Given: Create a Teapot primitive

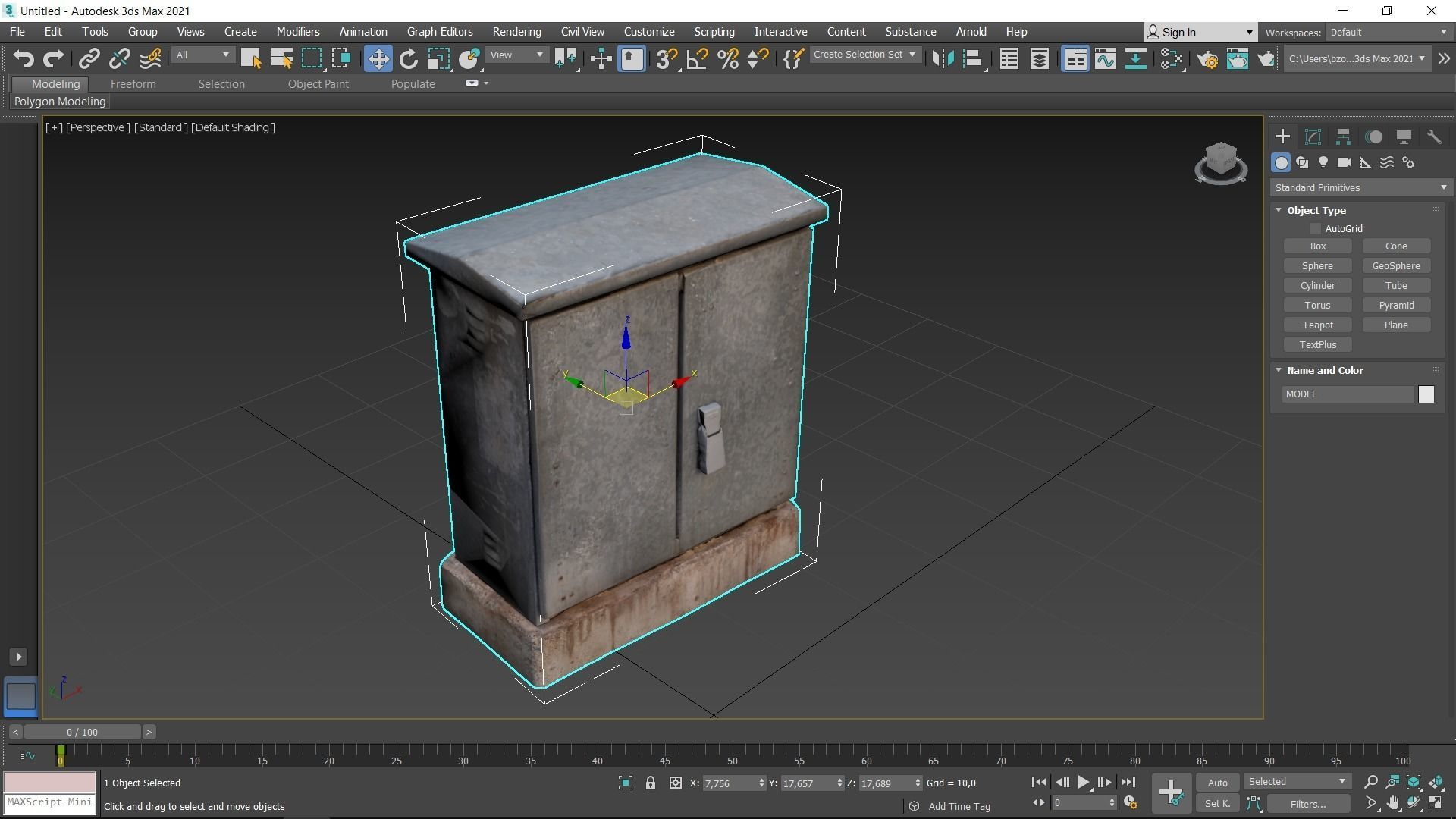Looking at the screenshot, I should click(1317, 325).
